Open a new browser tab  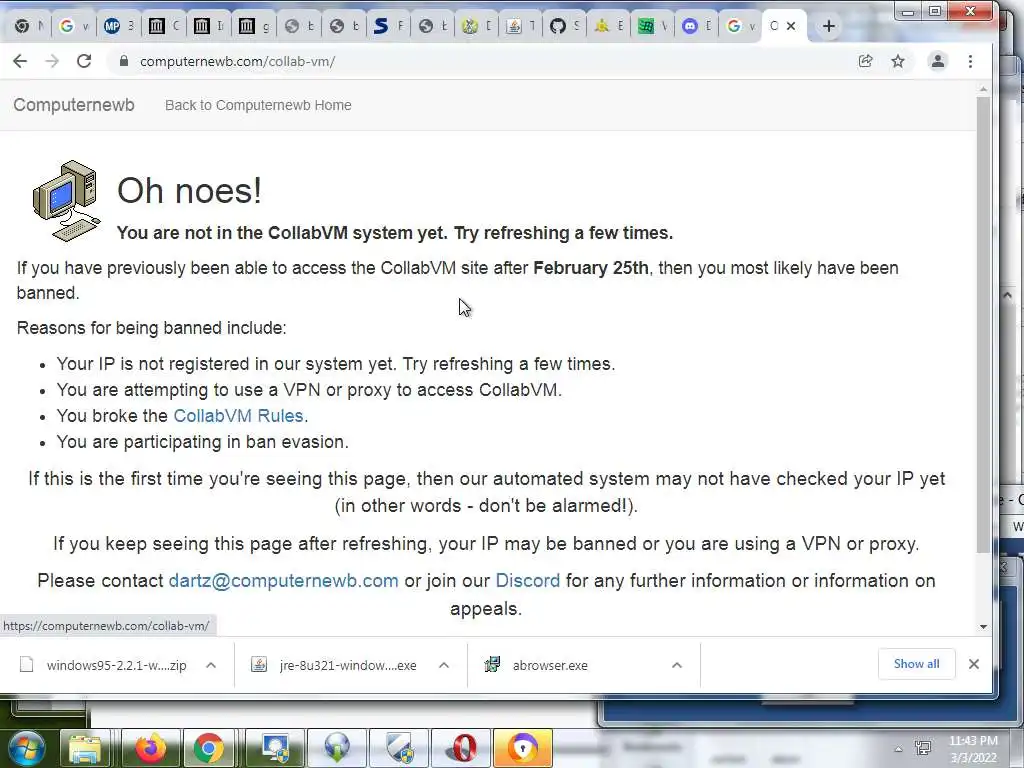[x=829, y=26]
